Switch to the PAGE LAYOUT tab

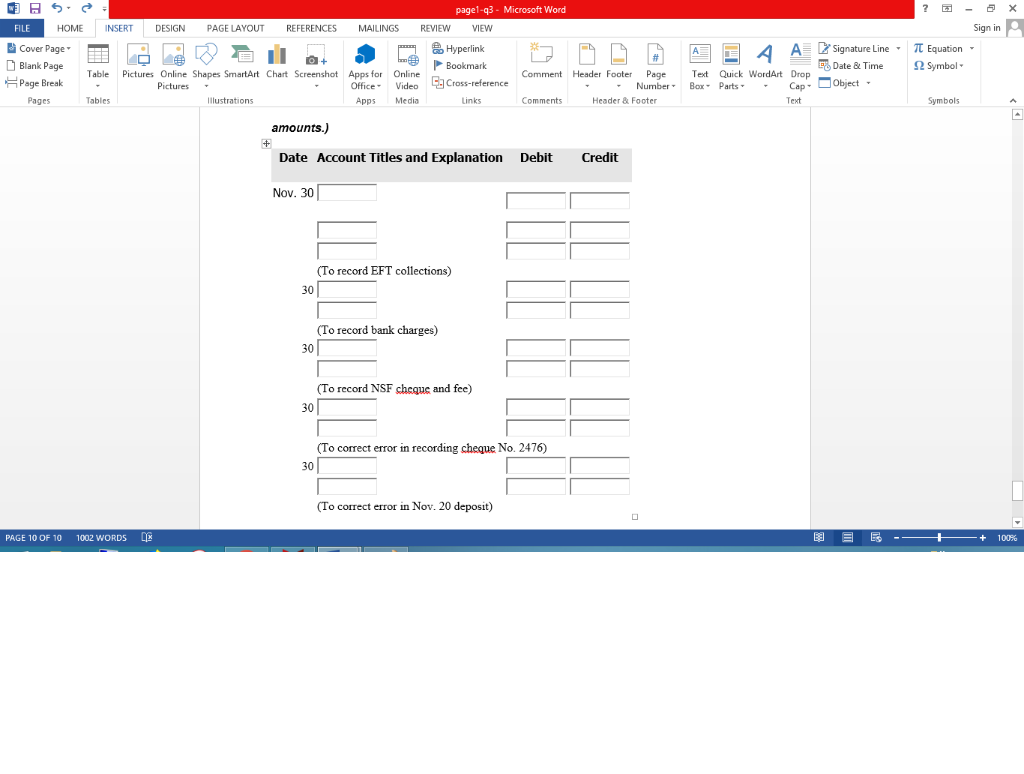pos(235,28)
